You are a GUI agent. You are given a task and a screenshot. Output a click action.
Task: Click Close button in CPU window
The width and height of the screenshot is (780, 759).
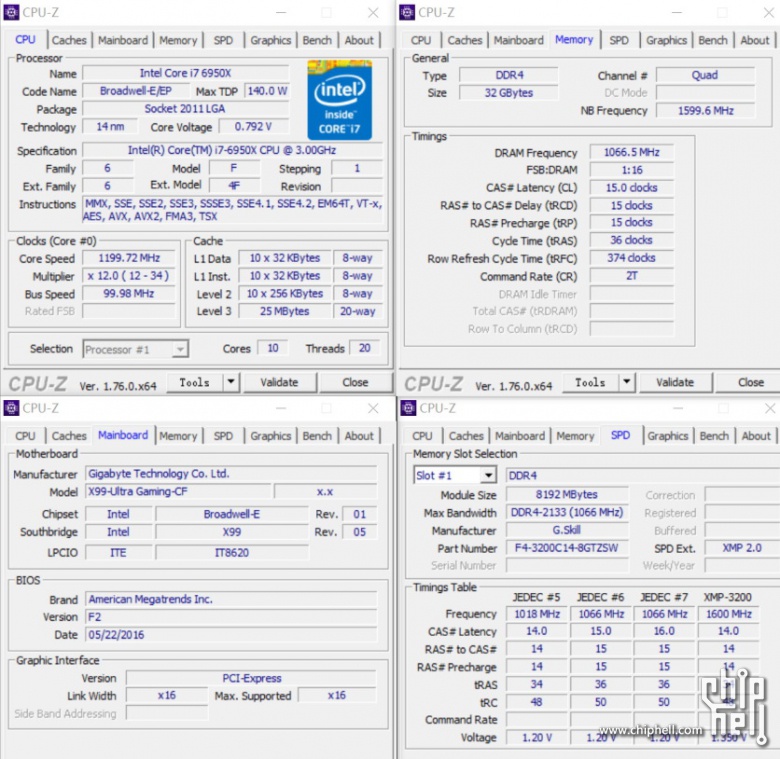tap(355, 382)
